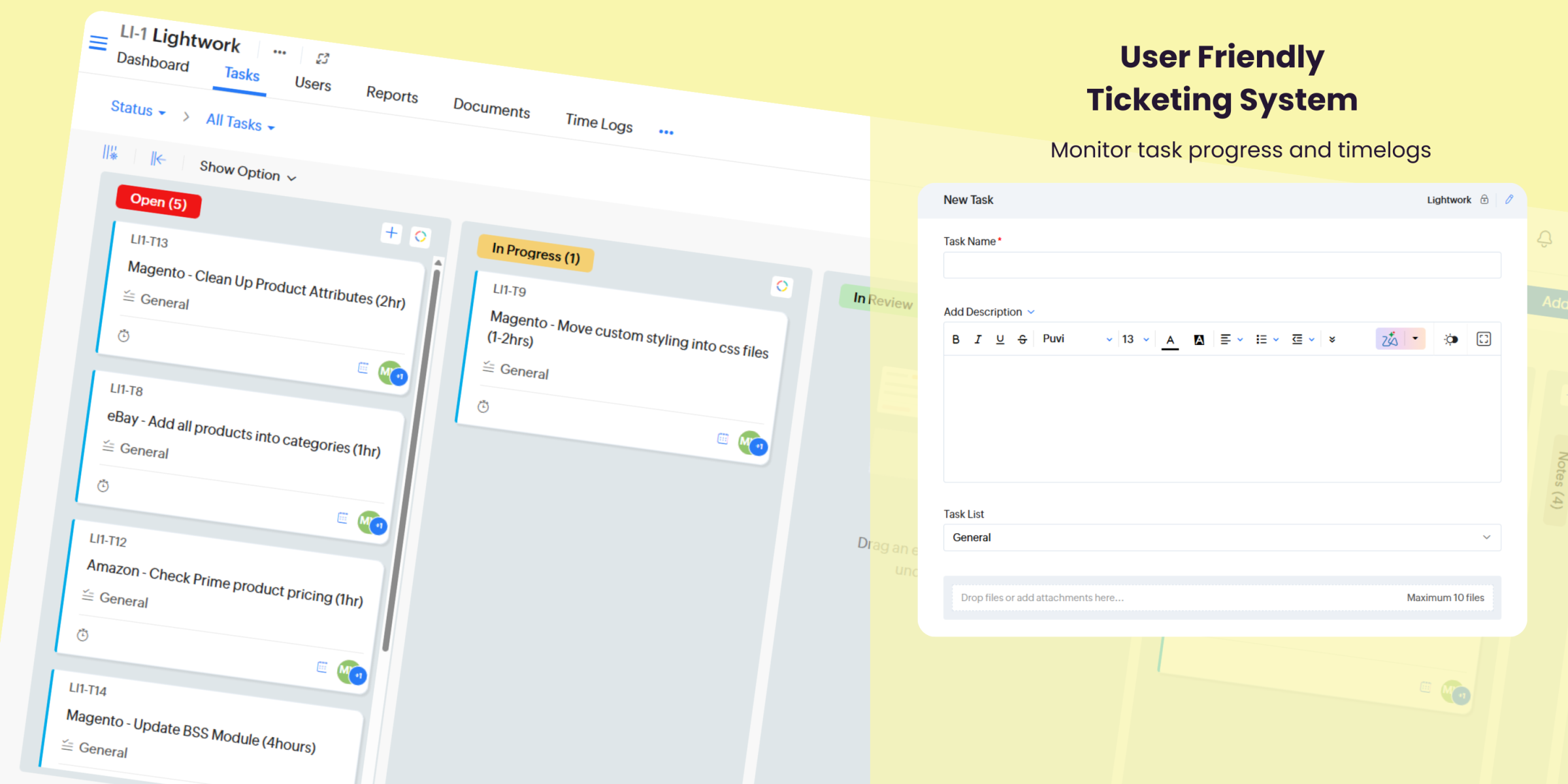Click the timer icon on LI1-T13 card

point(123,336)
